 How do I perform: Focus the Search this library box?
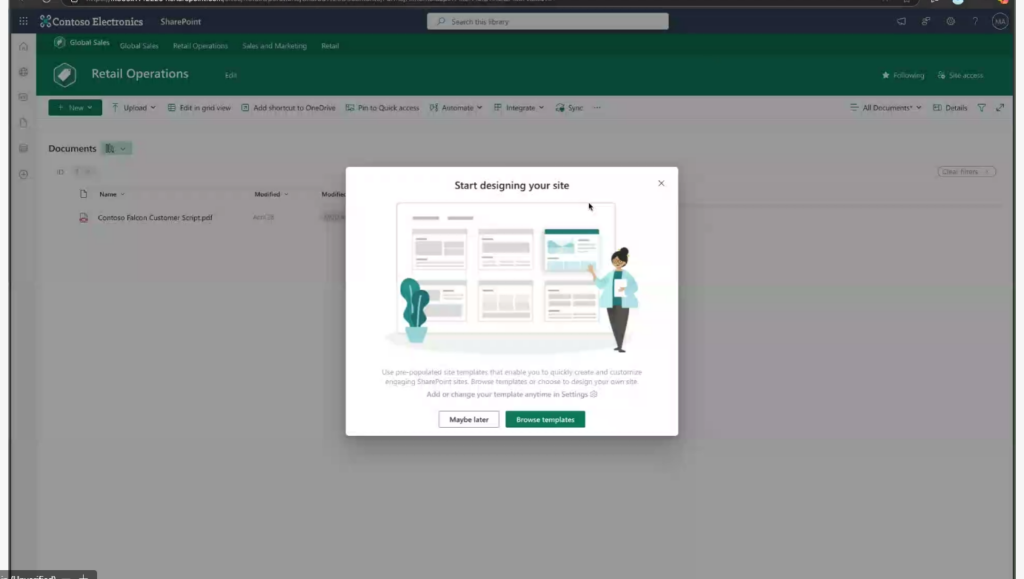[x=547, y=22]
